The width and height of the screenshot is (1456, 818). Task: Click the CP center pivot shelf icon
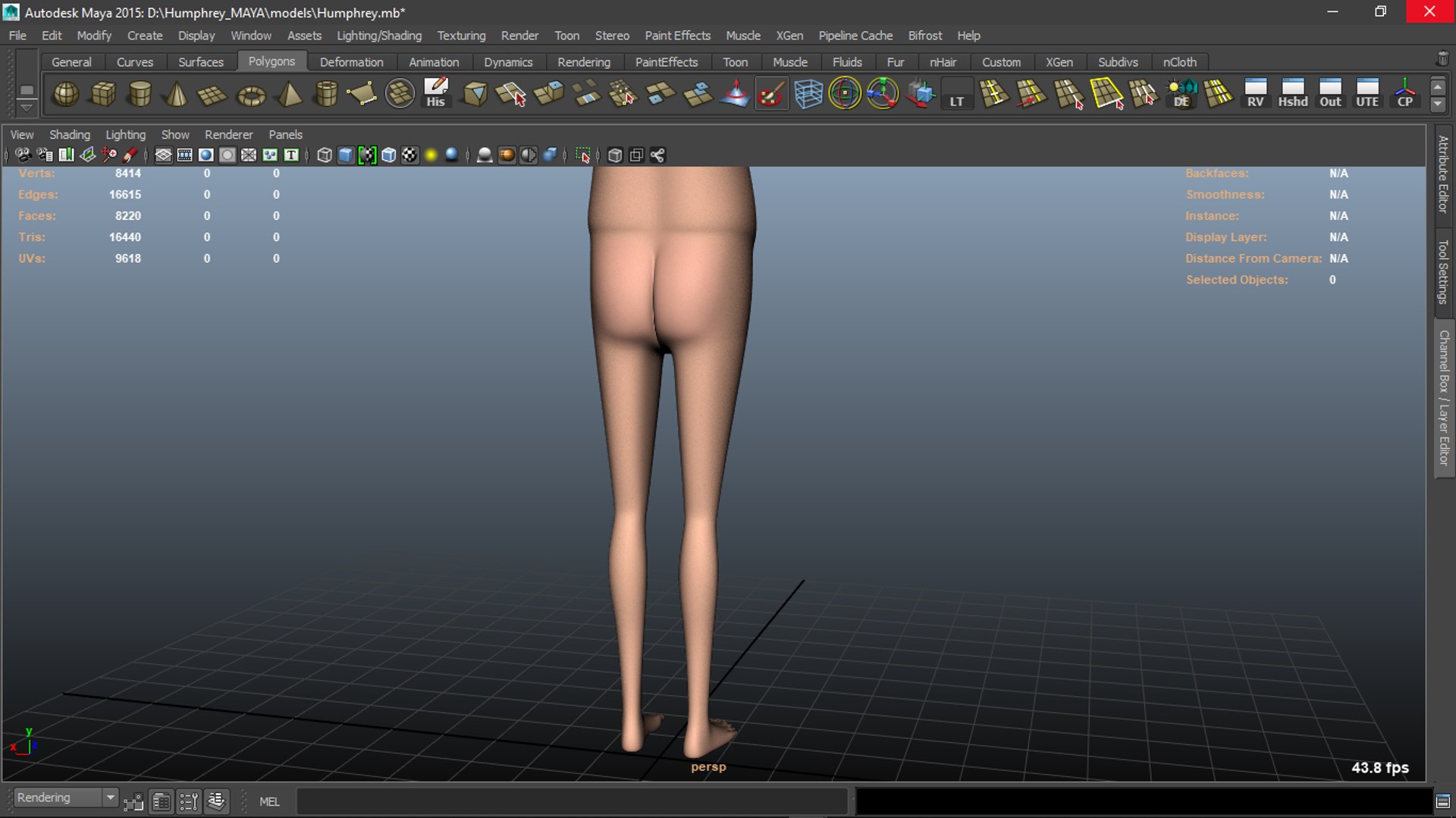(x=1405, y=94)
